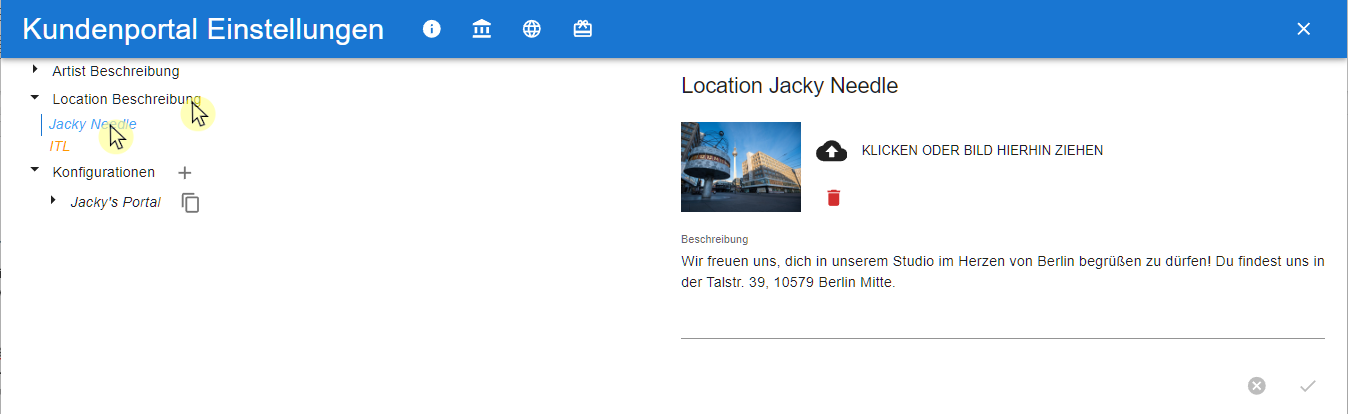Click 'Klicken oder Bild hierhin ziehen'
The width and height of the screenshot is (1348, 414).
tap(982, 151)
